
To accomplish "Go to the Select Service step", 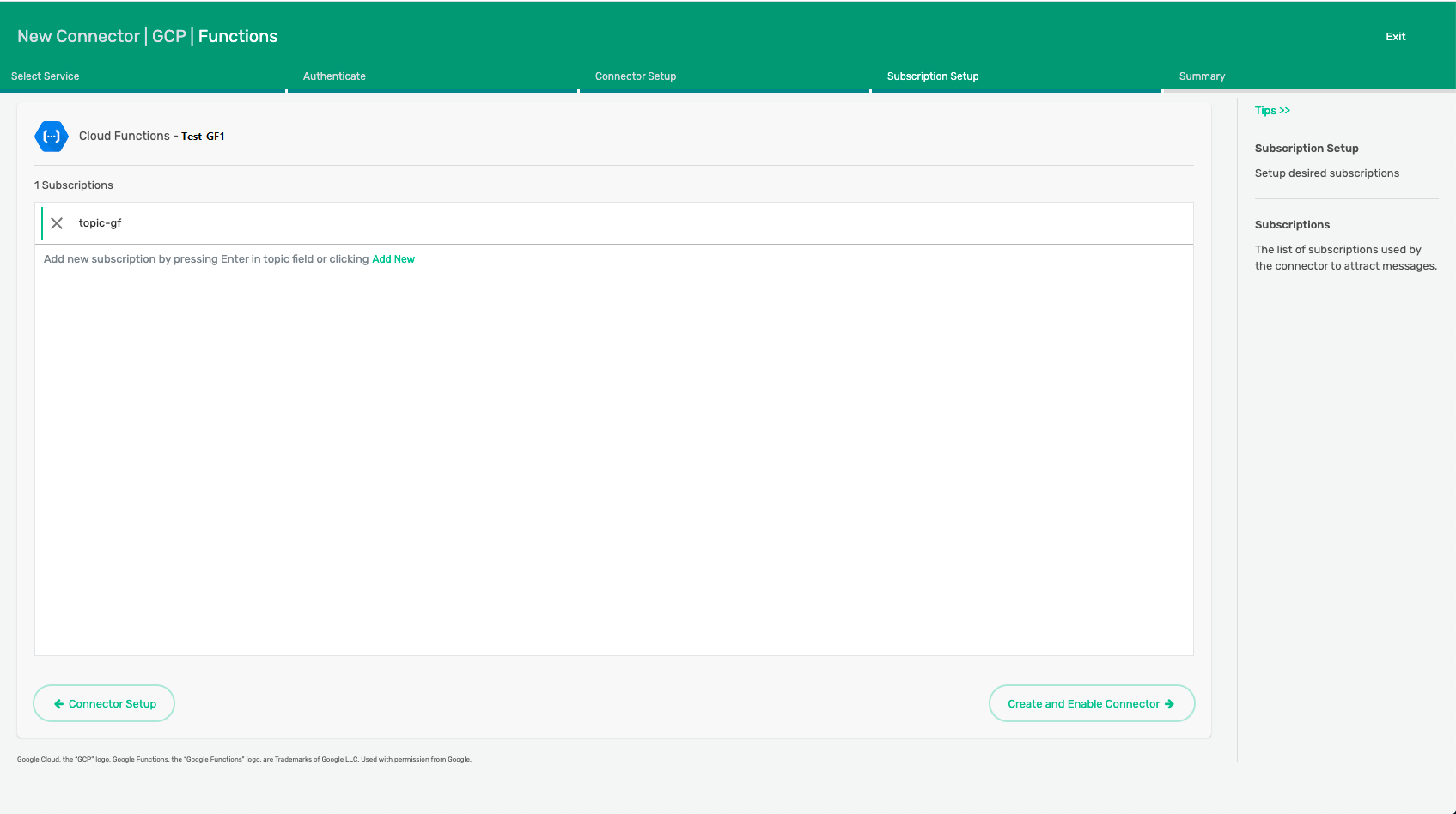I will 46,76.
